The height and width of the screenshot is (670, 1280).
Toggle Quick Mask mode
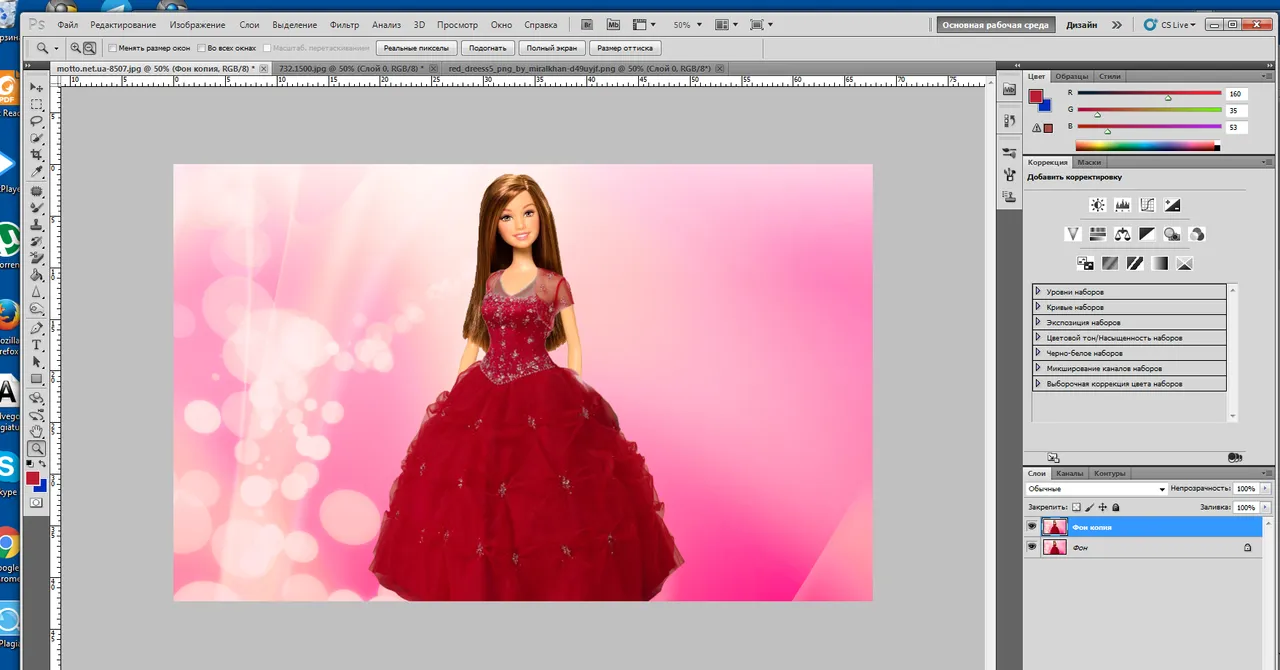point(37,503)
